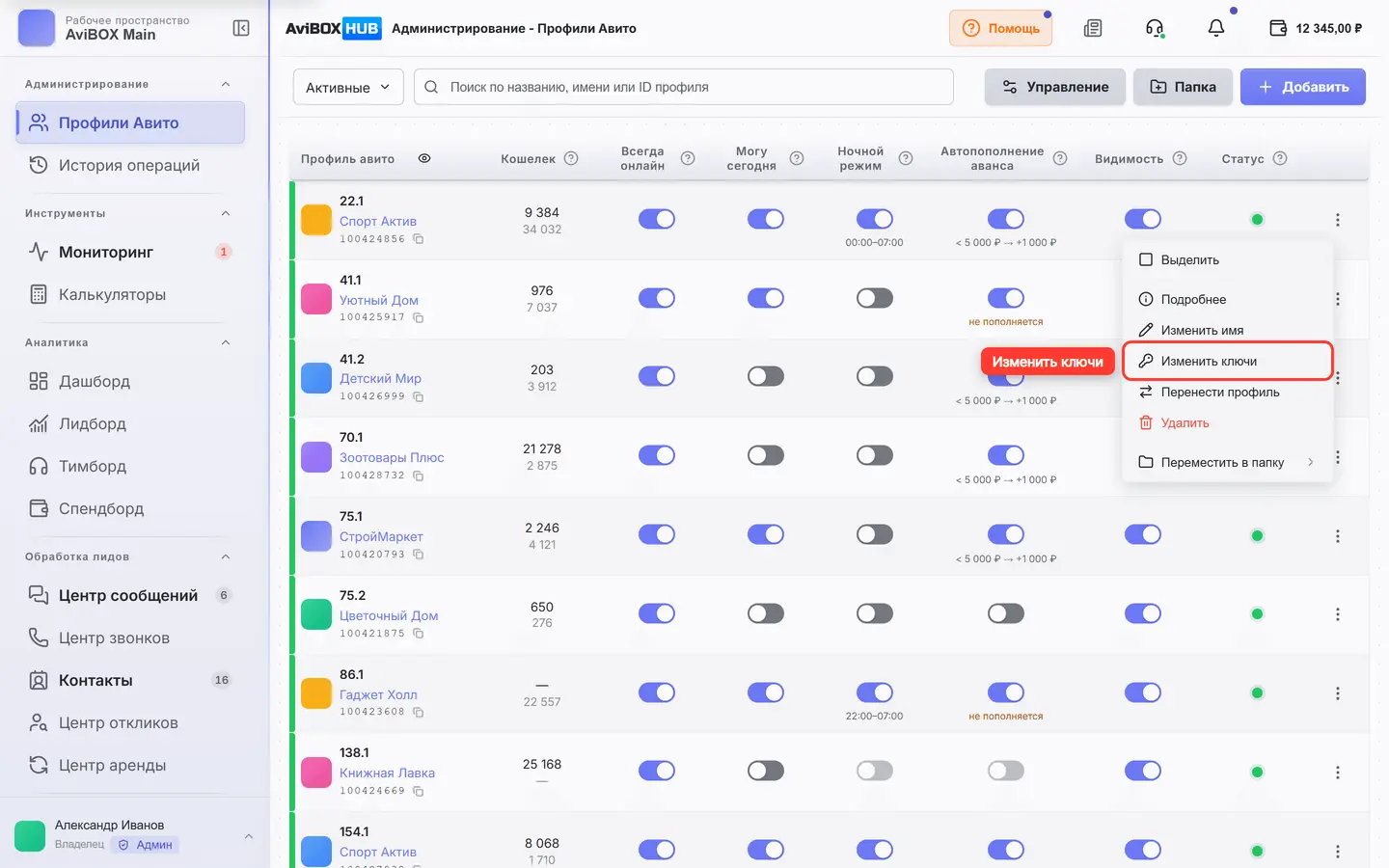Open Мониторинг in the sidebar
Viewport: 1389px width, 868px height.
point(130,252)
